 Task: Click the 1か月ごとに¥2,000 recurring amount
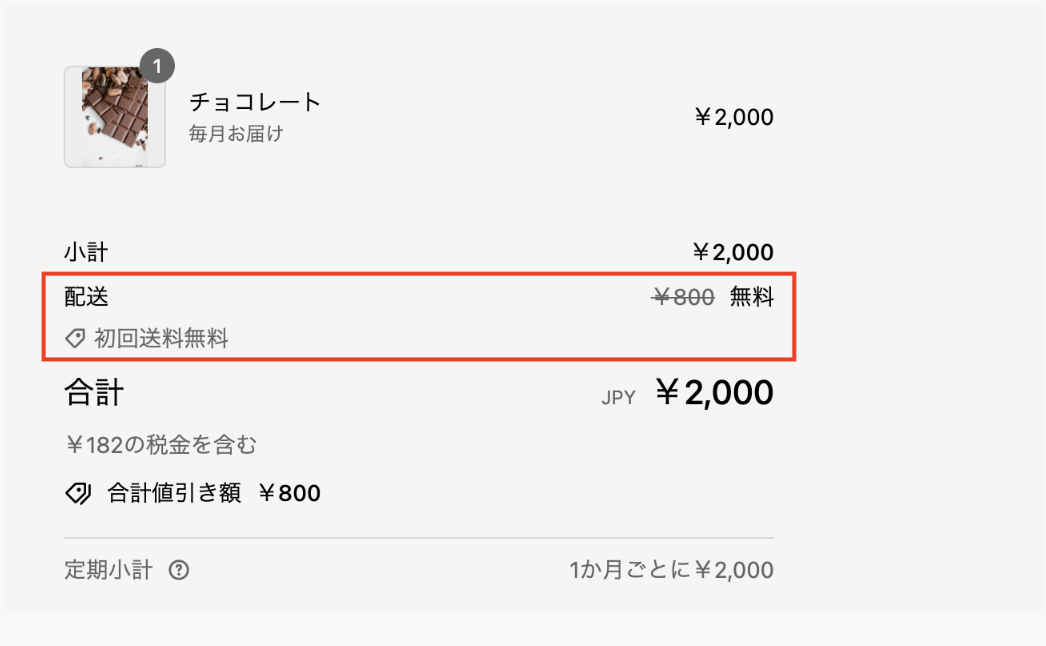[671, 571]
